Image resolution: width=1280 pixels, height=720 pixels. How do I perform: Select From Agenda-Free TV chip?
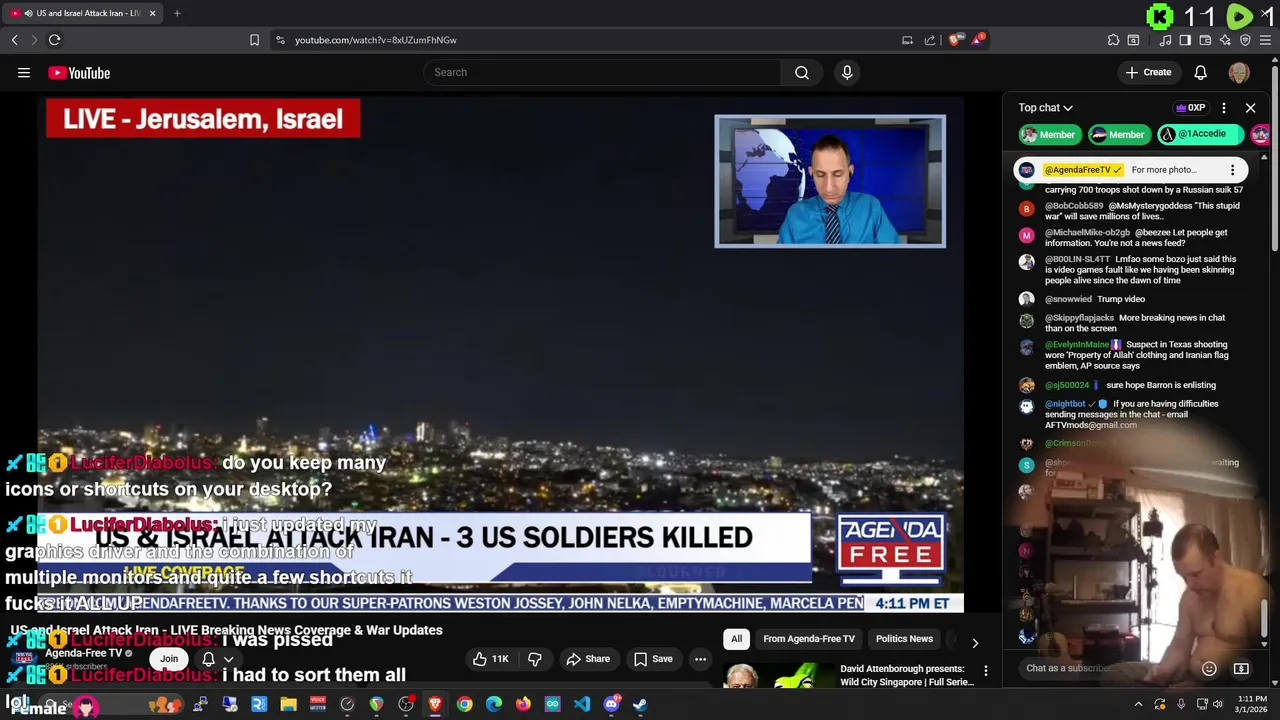pyautogui.click(x=809, y=639)
